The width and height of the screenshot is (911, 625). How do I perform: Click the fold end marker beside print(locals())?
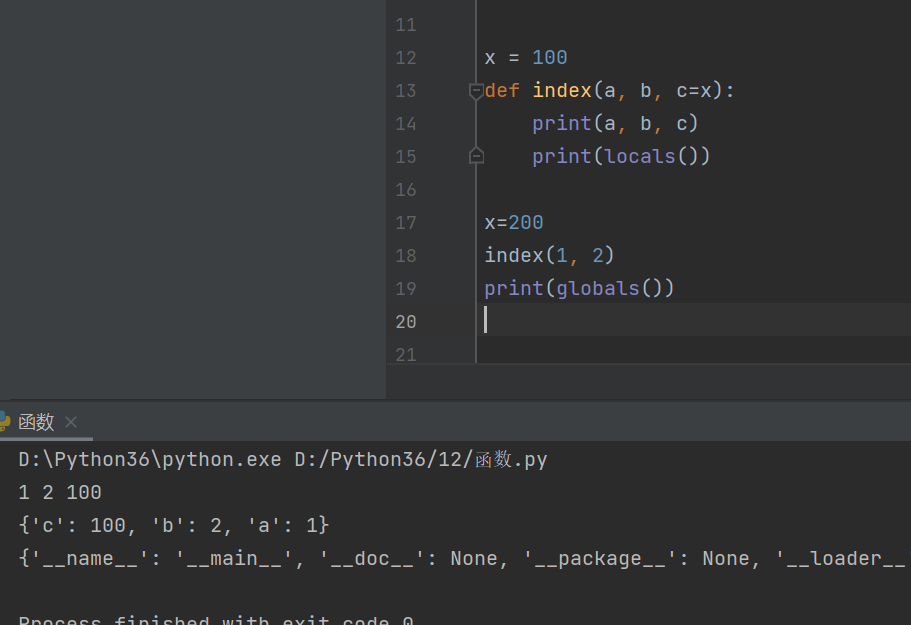click(x=476, y=156)
